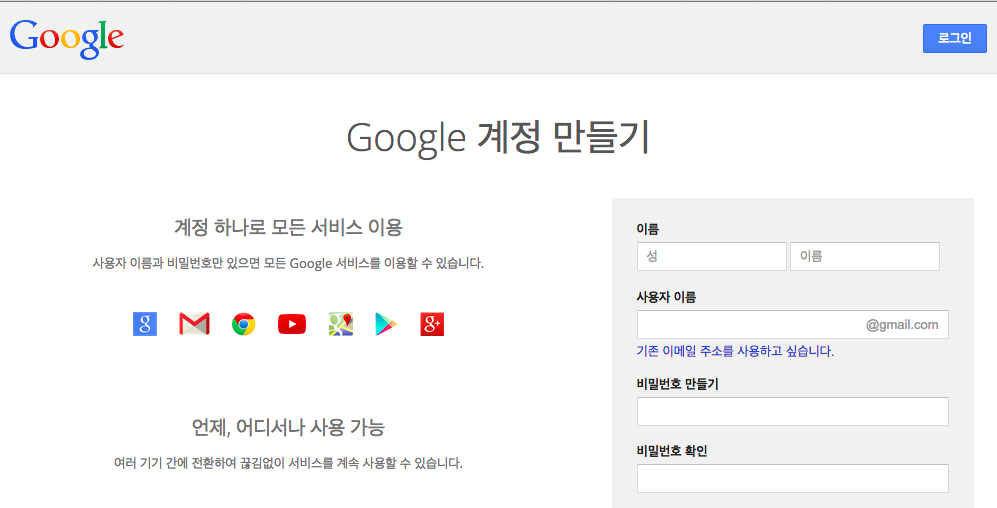Click the 언제, 어디서나 사용 가능 heading
Viewport: 997px width, 508px height.
coord(289,427)
